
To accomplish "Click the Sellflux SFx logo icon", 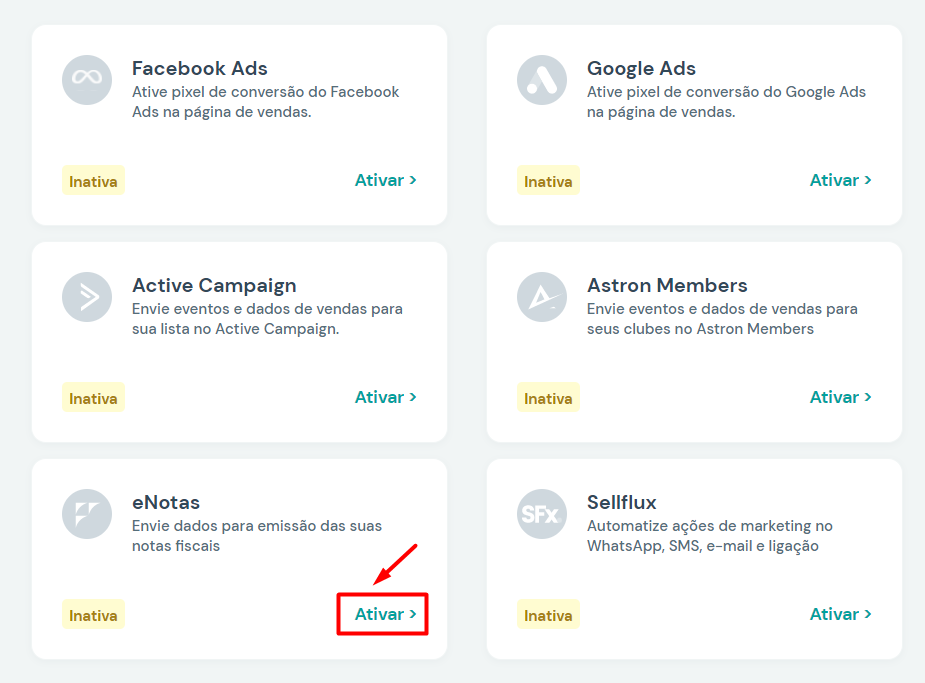I will click(x=542, y=514).
